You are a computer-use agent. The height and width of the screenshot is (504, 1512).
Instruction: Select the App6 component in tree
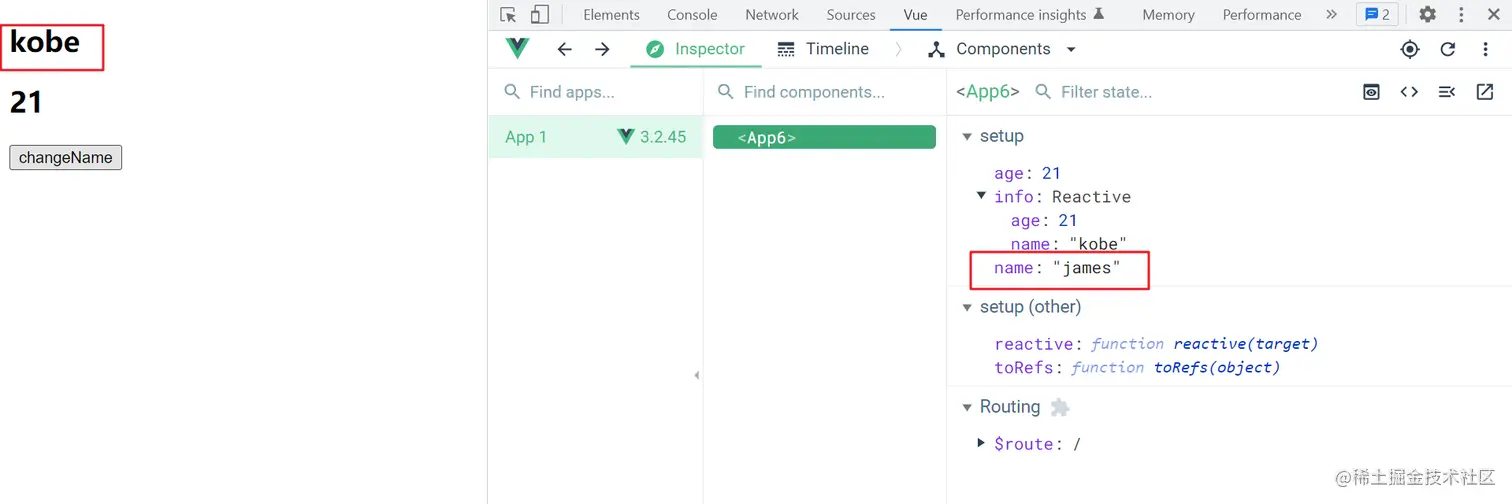pyautogui.click(x=824, y=138)
